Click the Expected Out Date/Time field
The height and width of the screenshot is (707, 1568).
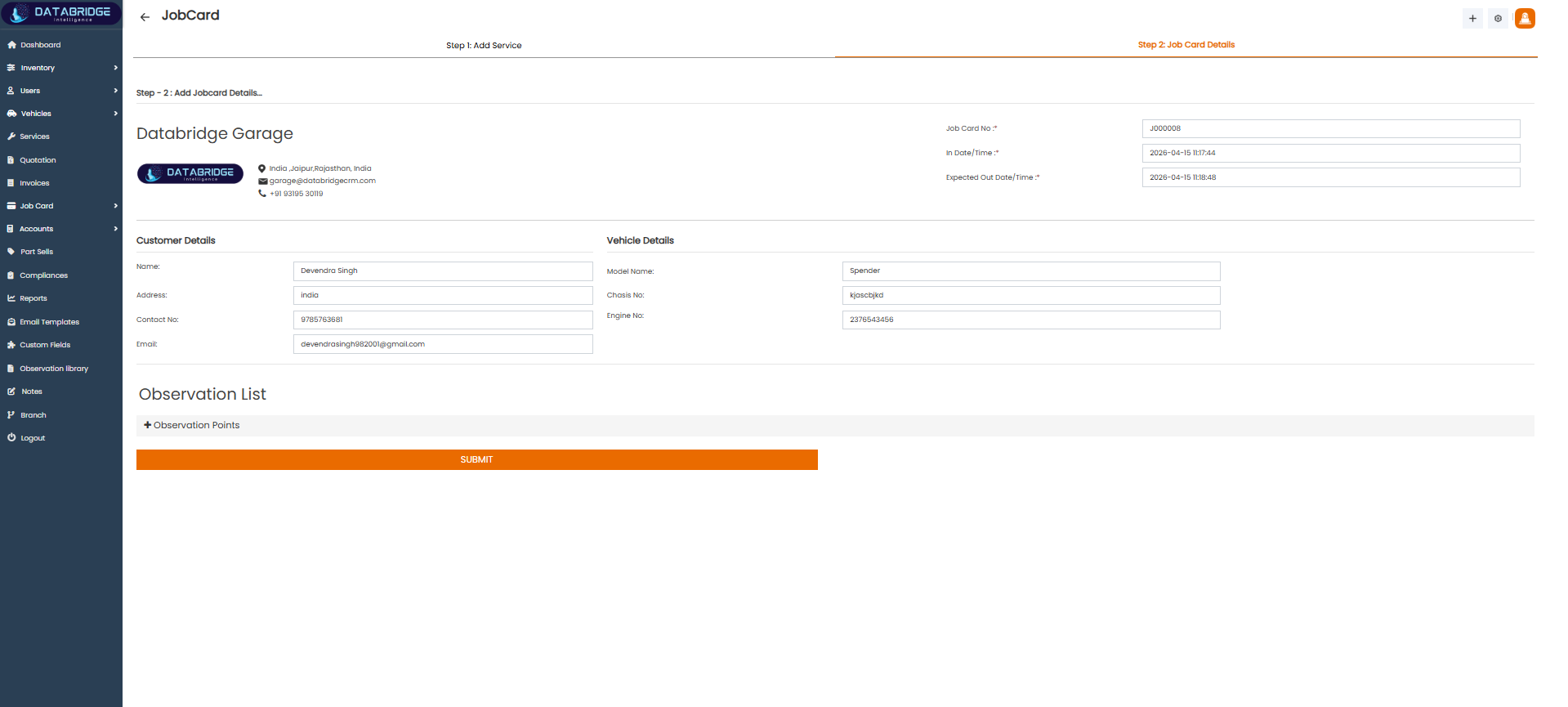(1331, 177)
